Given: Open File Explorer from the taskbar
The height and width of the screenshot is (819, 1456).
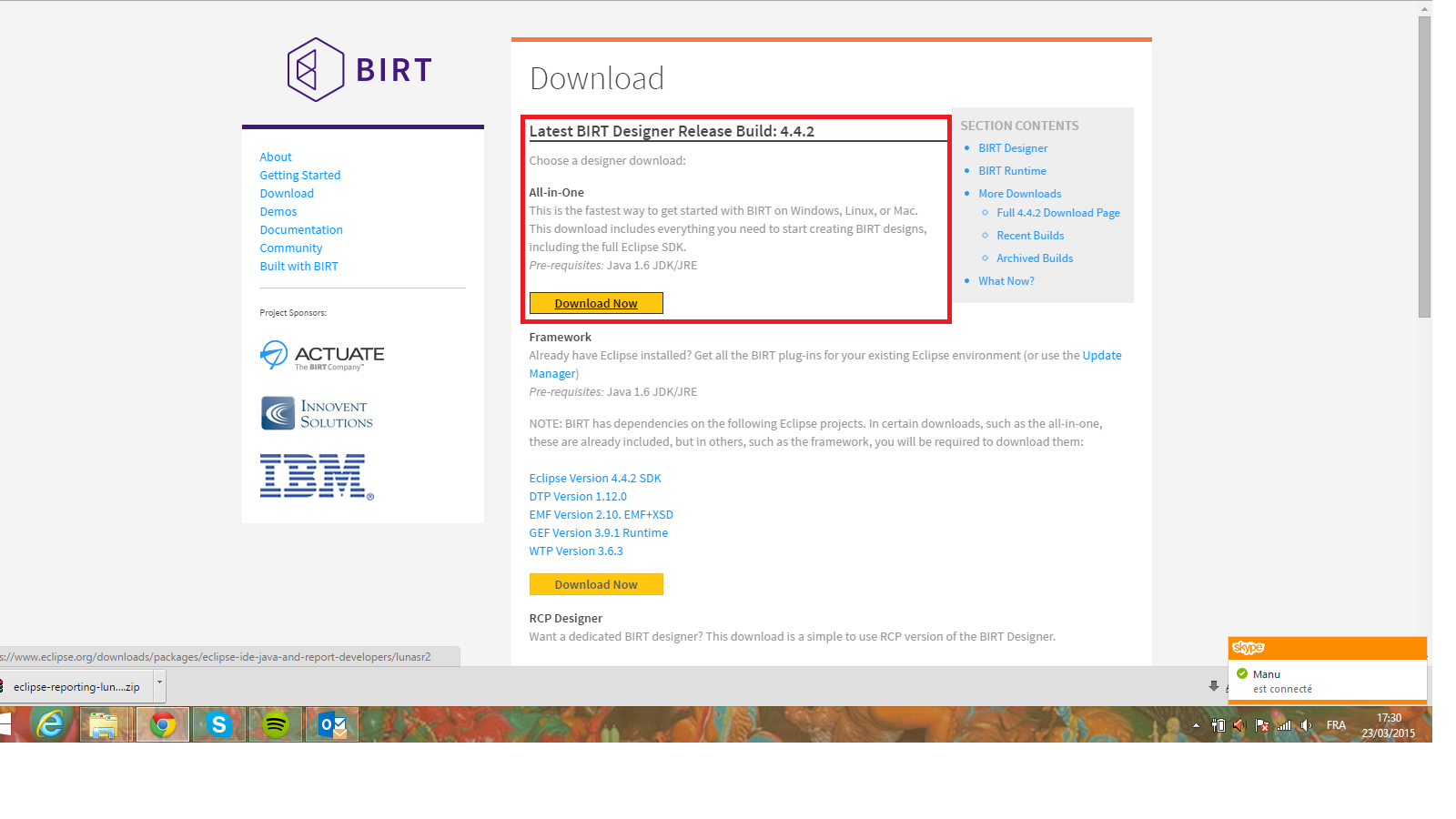Looking at the screenshot, I should [x=104, y=724].
